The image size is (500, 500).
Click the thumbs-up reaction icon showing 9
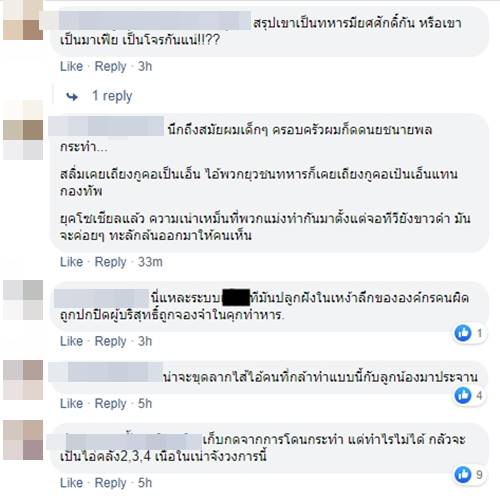(463, 474)
